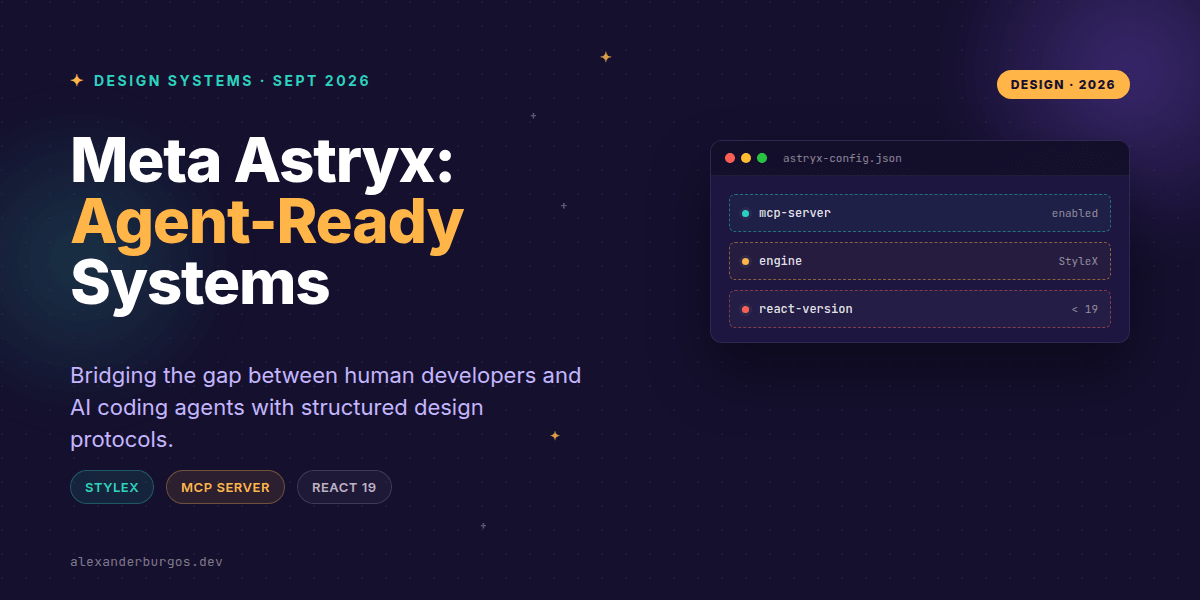The image size is (1200, 600).
Task: Click the orange 'Agent-Ready' heading text
Action: pos(267,222)
